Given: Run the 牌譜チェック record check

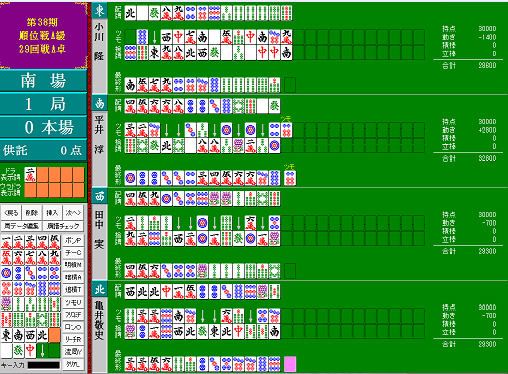Looking at the screenshot, I should [x=63, y=226].
